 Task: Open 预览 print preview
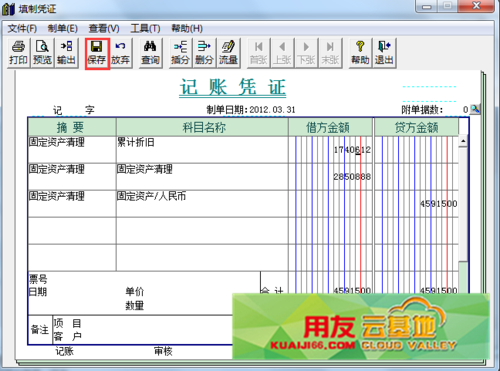pyautogui.click(x=42, y=53)
